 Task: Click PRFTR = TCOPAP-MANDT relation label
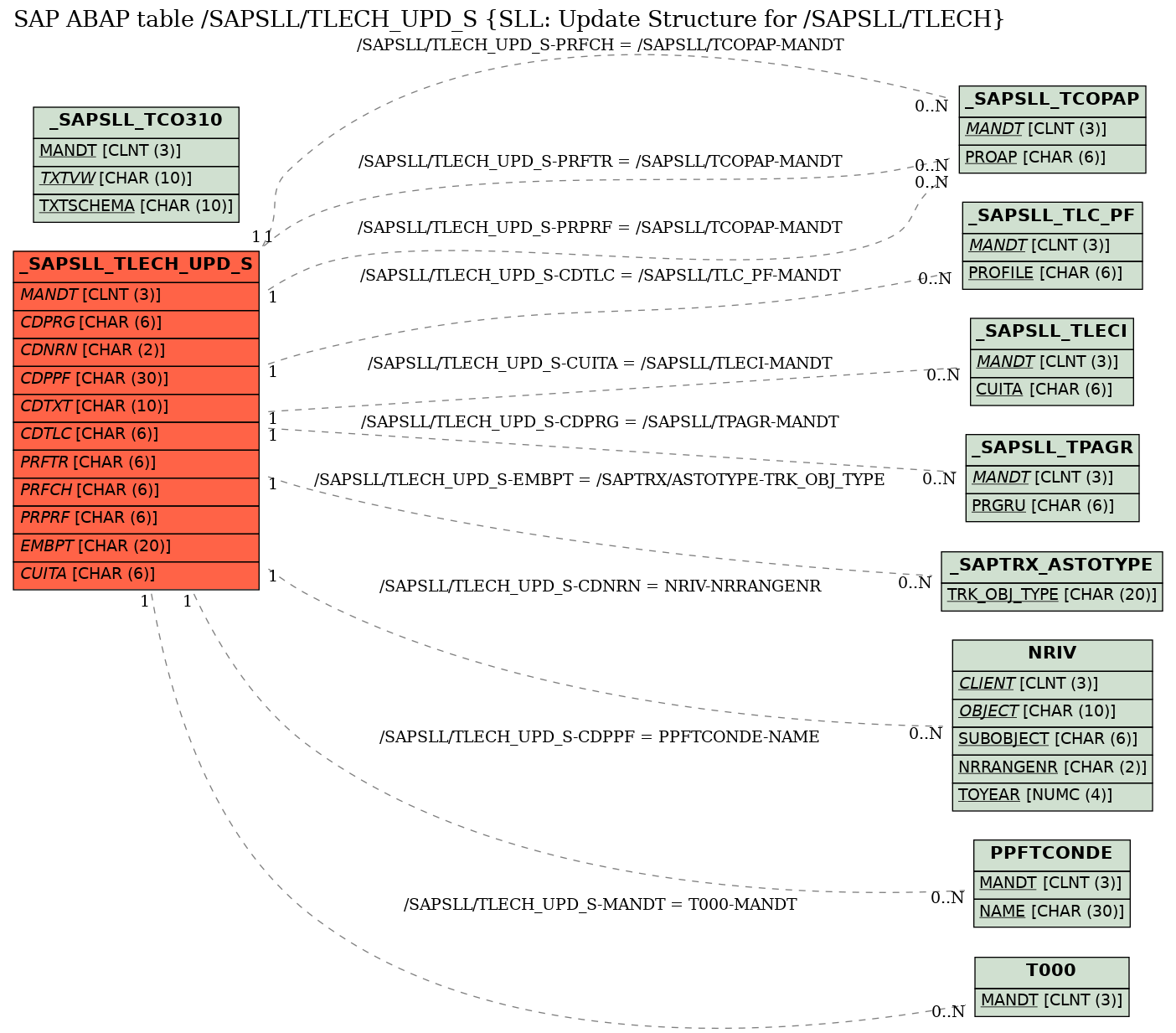(x=601, y=162)
